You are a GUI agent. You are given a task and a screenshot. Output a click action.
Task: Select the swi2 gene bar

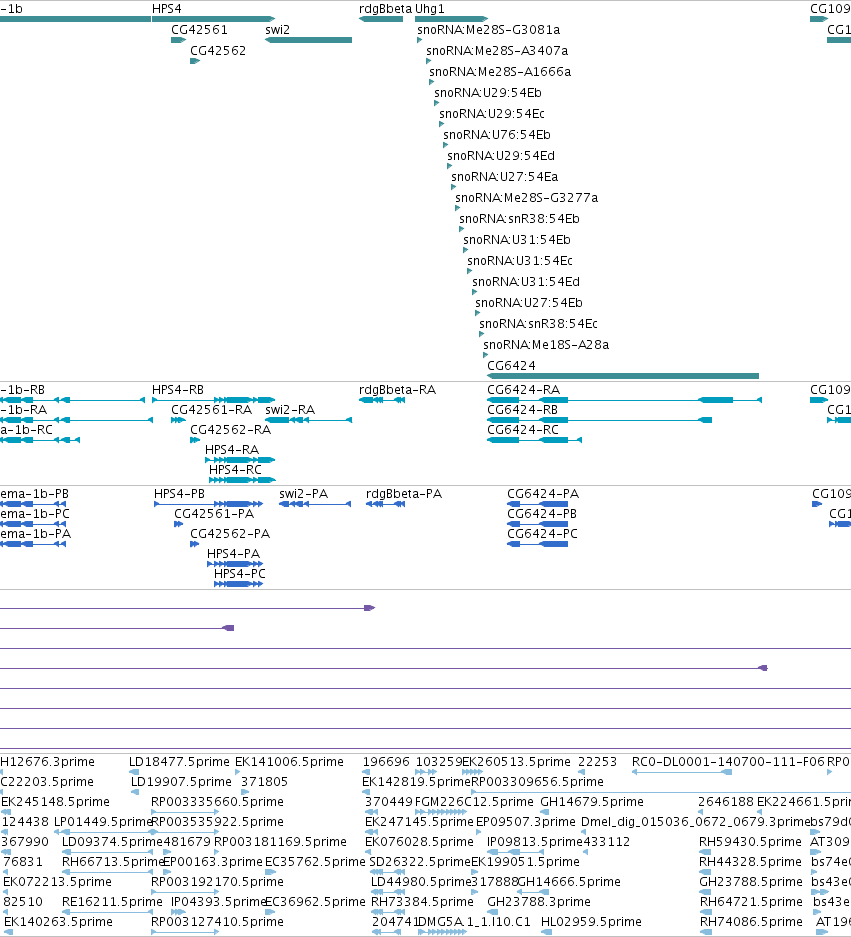(x=308, y=40)
